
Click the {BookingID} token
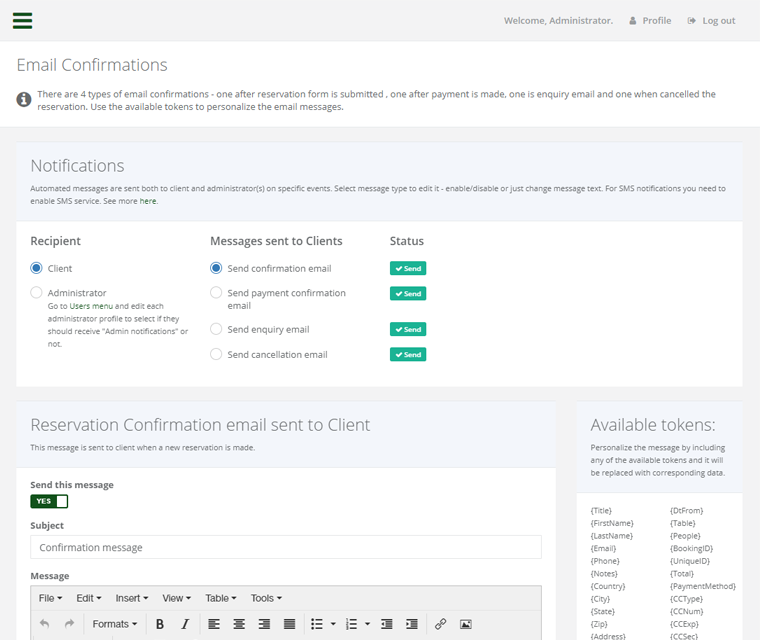tap(691, 548)
